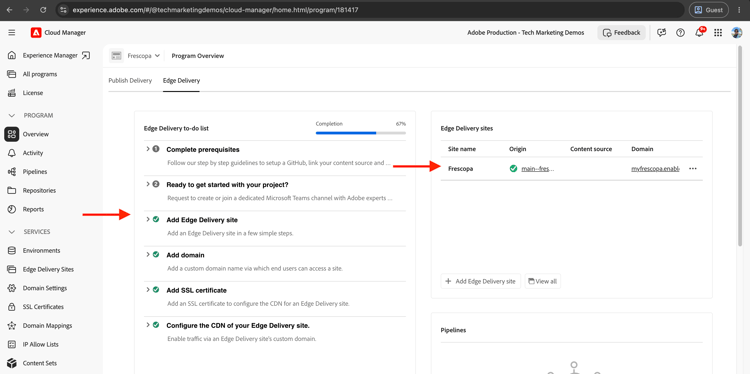Screen dimensions: 750x374
Task: Click the View all button
Action: [x=542, y=281]
